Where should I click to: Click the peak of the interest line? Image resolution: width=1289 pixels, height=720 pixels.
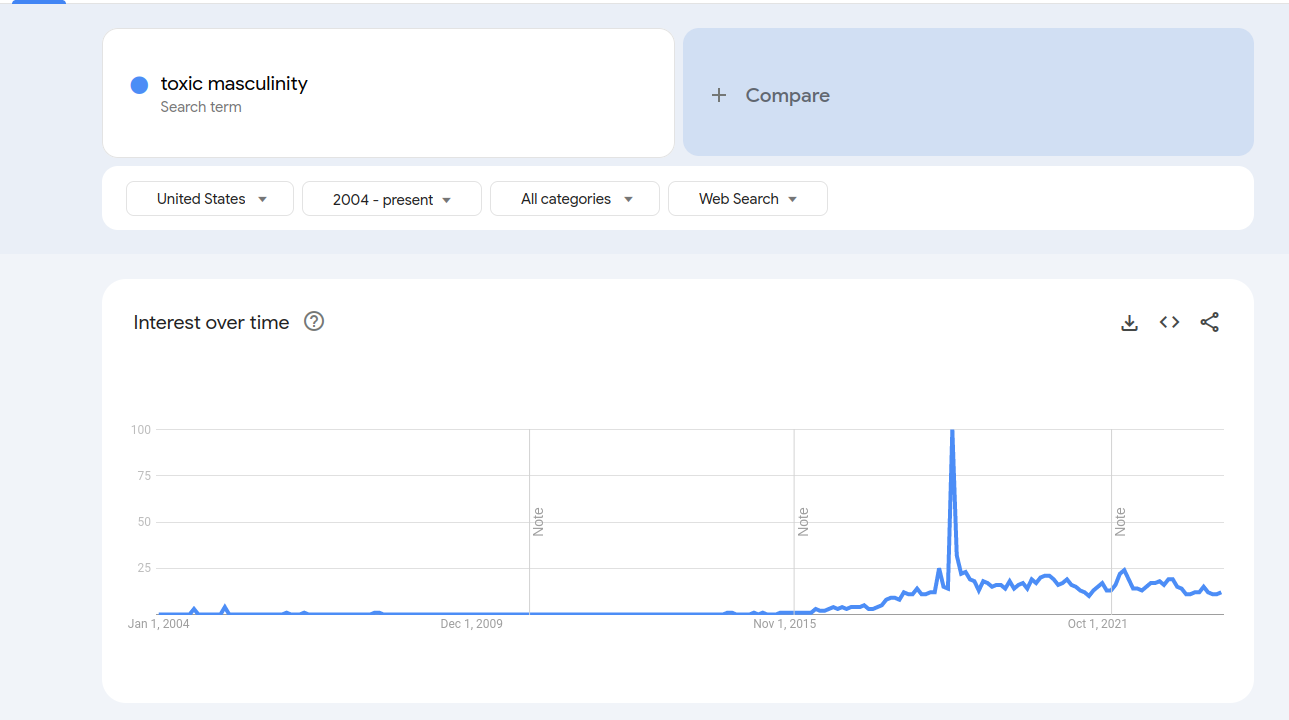(952, 431)
